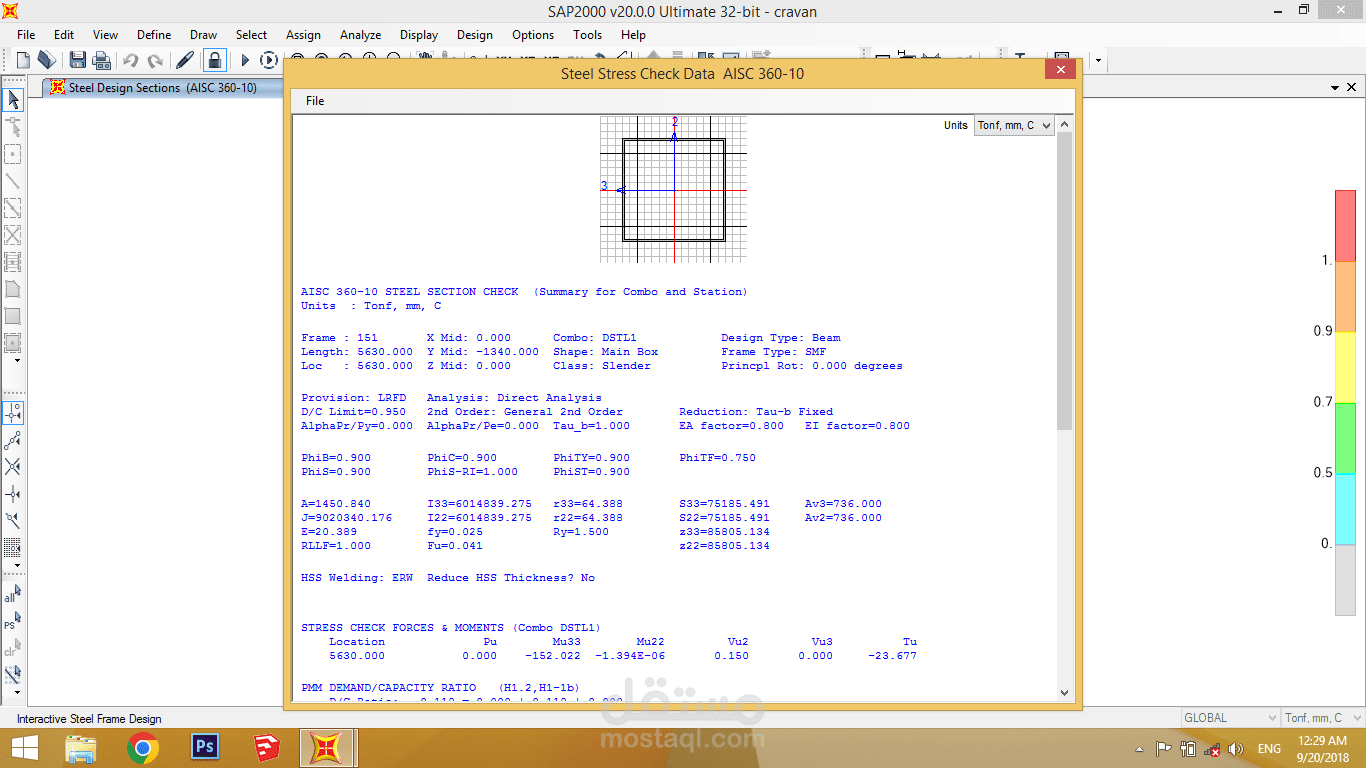Select the Quick Draw Secondary Beams tool
The width and height of the screenshot is (1366, 768).
click(13, 262)
